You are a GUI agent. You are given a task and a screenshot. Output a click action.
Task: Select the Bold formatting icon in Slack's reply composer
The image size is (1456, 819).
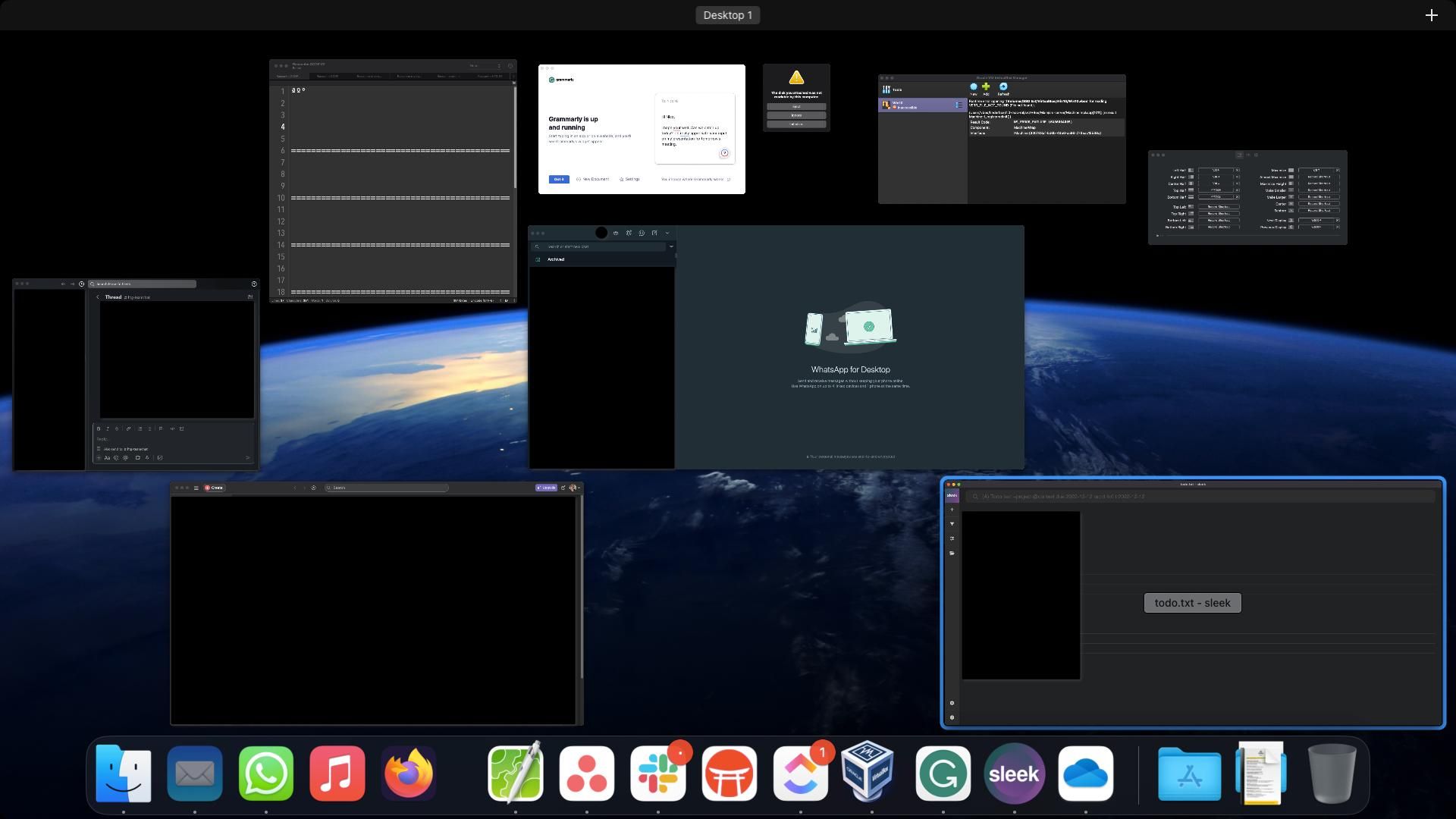[99, 428]
